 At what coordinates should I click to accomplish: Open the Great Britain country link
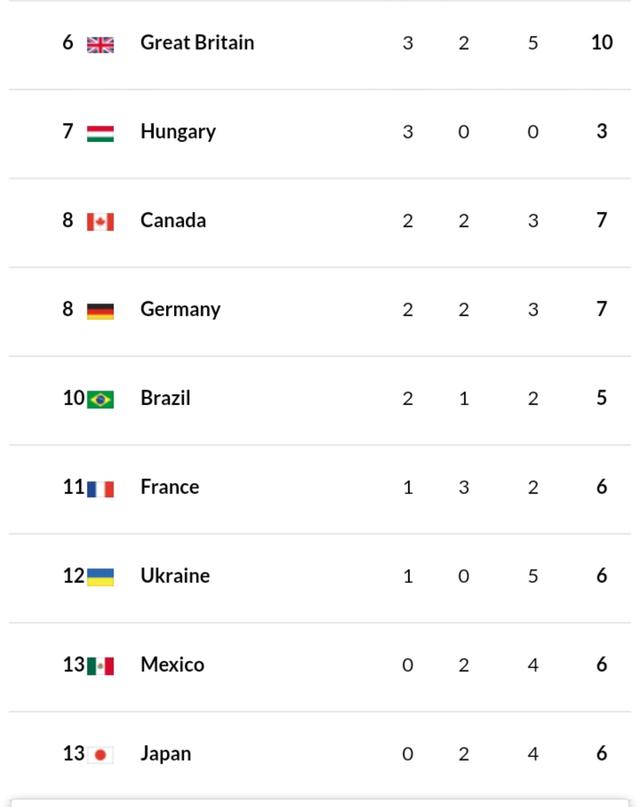[x=197, y=43]
